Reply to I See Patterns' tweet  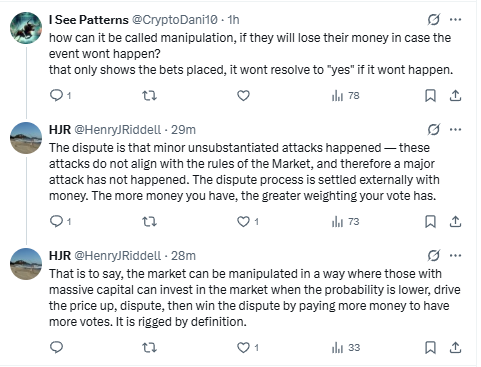click(x=60, y=96)
